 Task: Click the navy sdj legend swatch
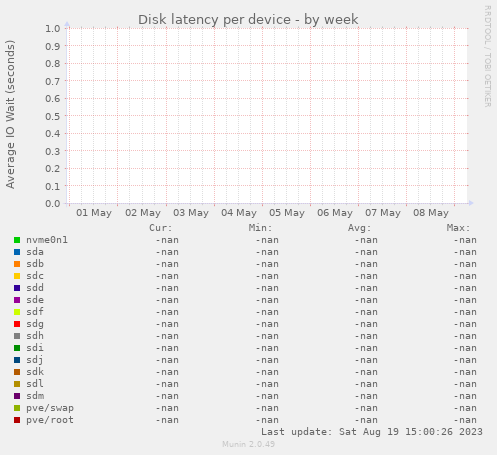[17, 360]
